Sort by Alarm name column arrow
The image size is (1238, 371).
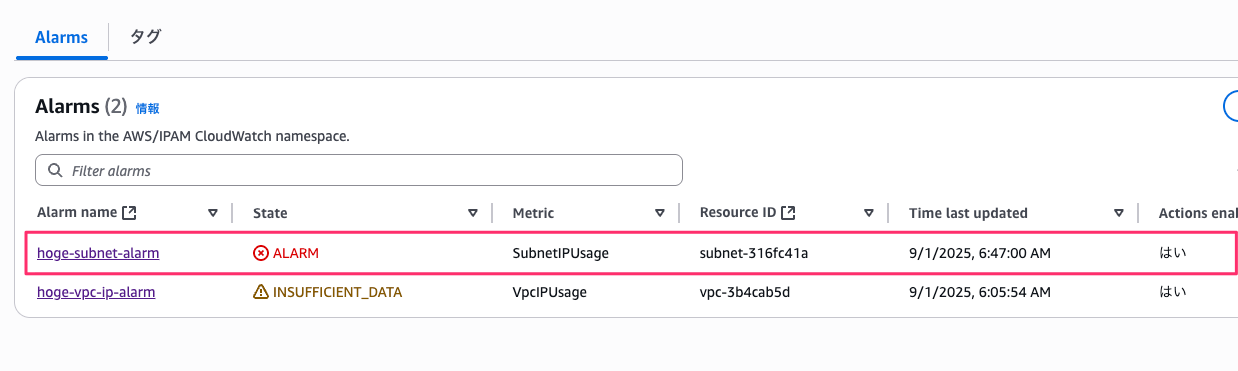coord(212,213)
